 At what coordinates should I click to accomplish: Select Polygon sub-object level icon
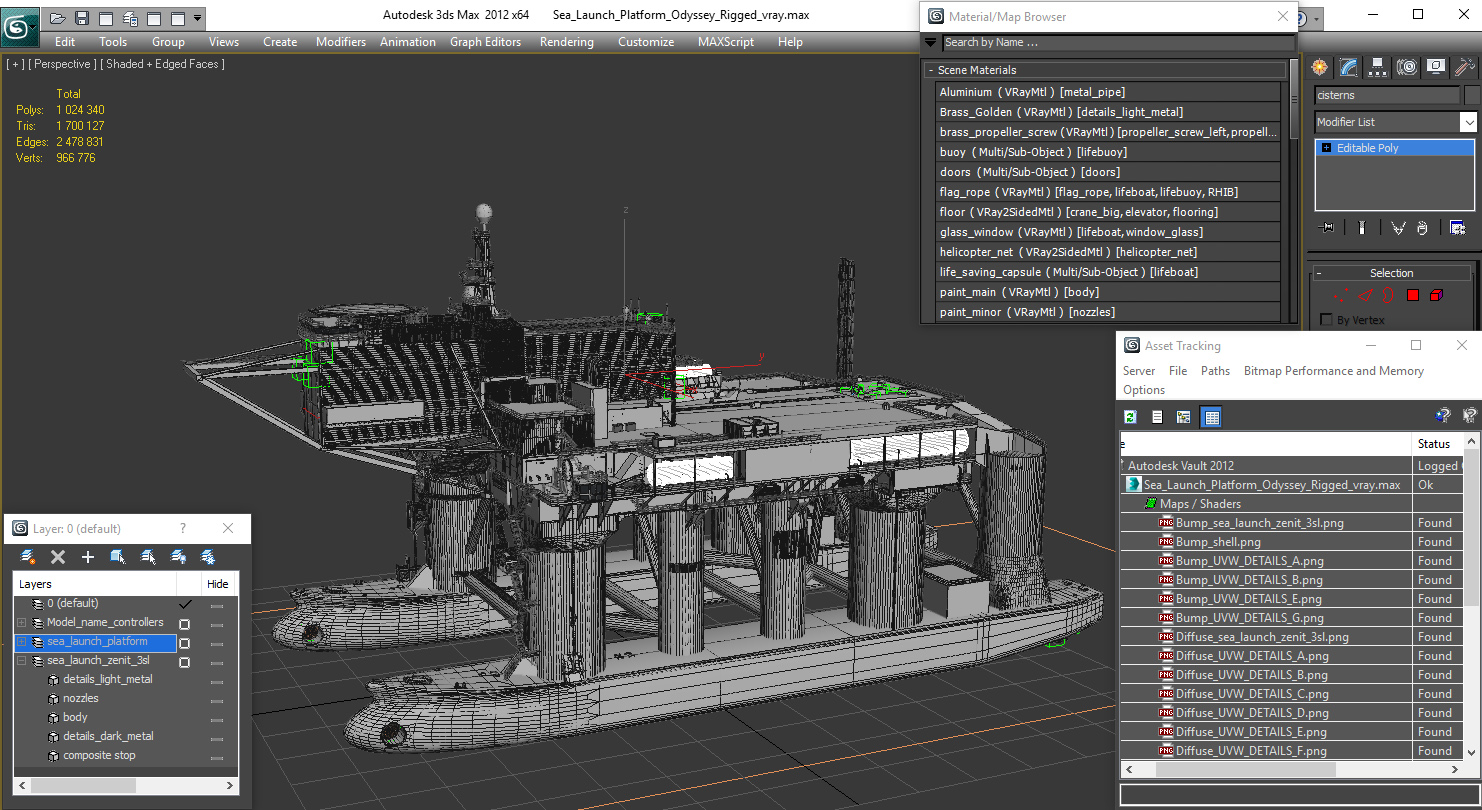click(x=1413, y=295)
